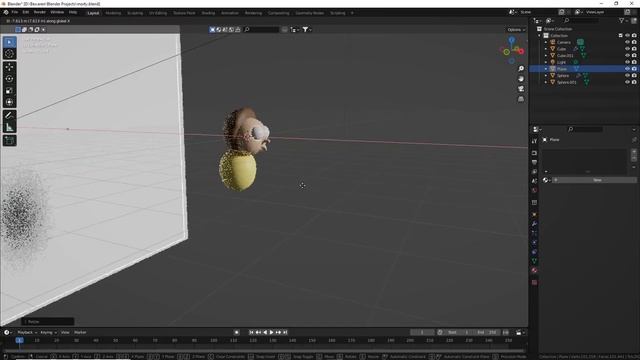Click the outliner search field
This screenshot has width=640, height=360.
click(581, 20)
